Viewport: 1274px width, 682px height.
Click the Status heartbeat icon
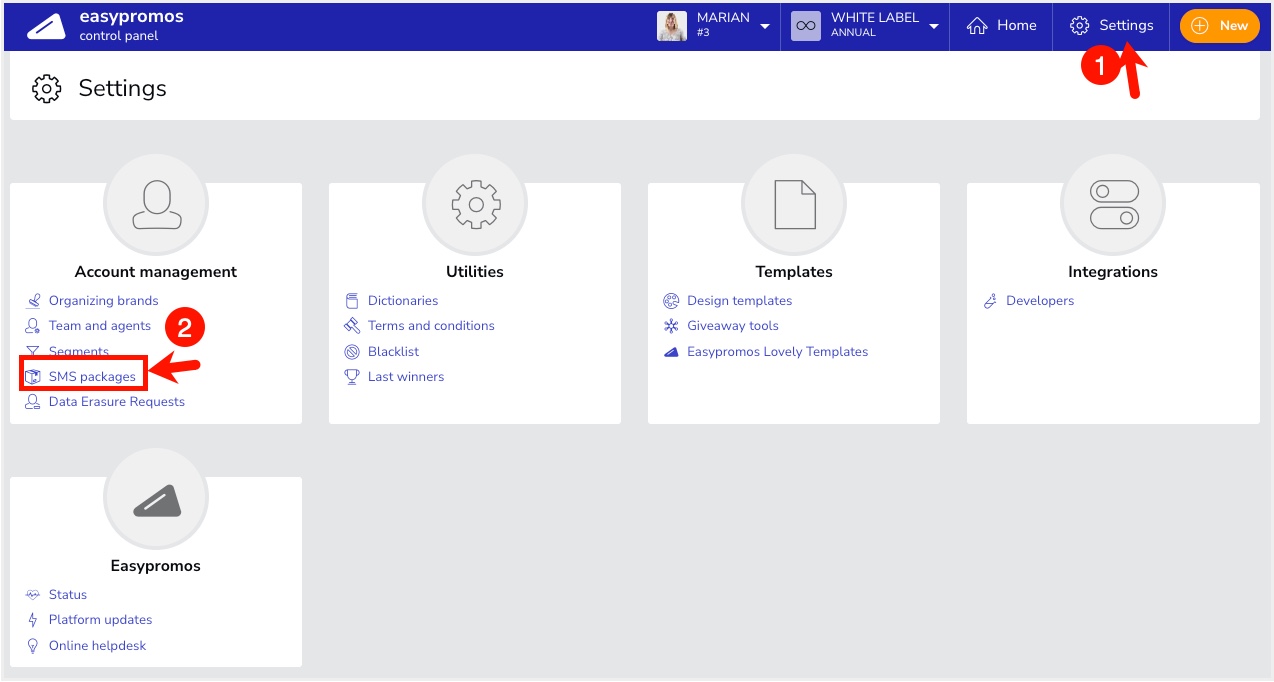33,595
